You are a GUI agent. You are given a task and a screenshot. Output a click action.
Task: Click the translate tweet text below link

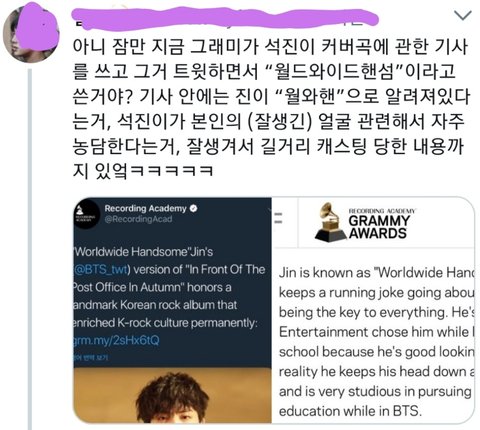point(91,357)
